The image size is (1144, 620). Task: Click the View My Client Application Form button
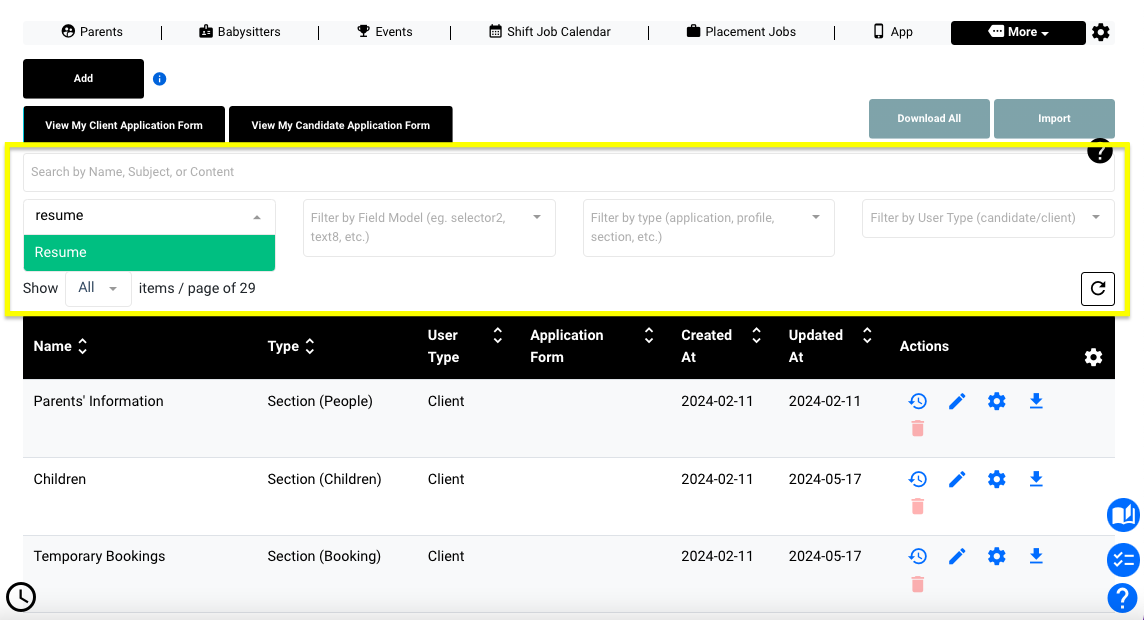point(123,124)
